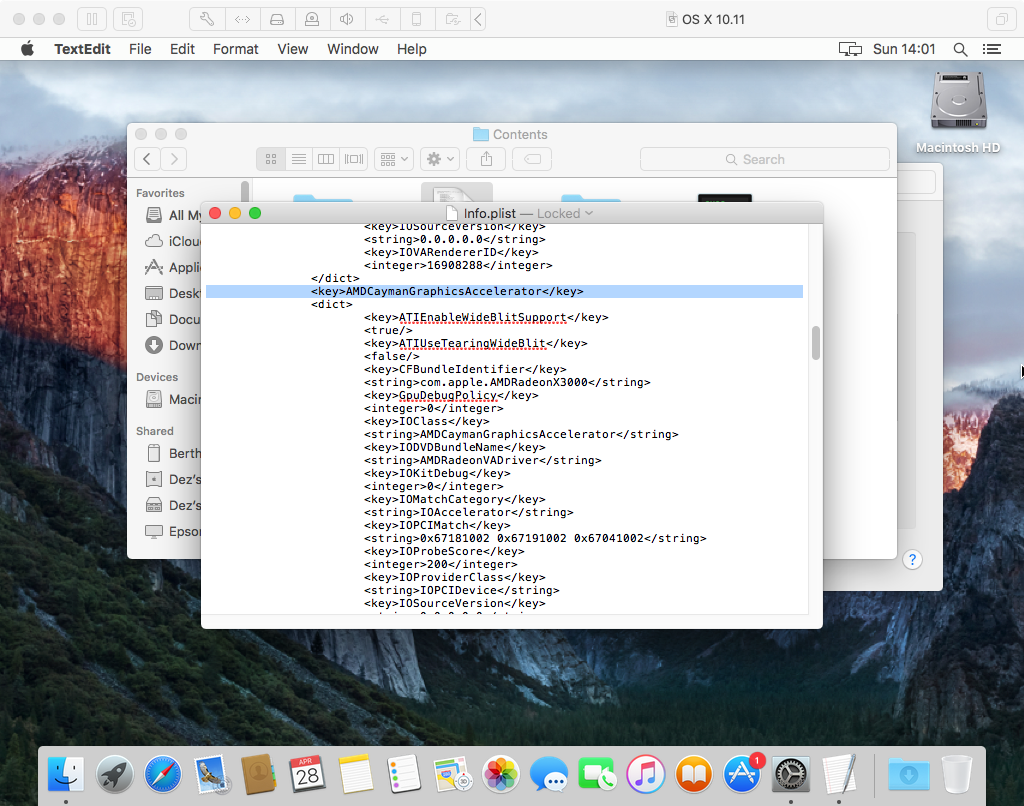Open System Preferences from the Dock
Screen dimensions: 1024x806
(790, 775)
